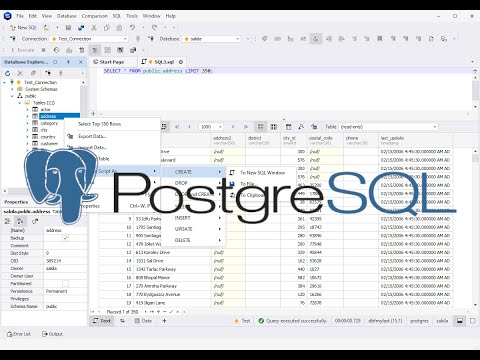Click the delete X icon in the Database Explorer toolbar
480x360 pixels.
pos(20,73)
